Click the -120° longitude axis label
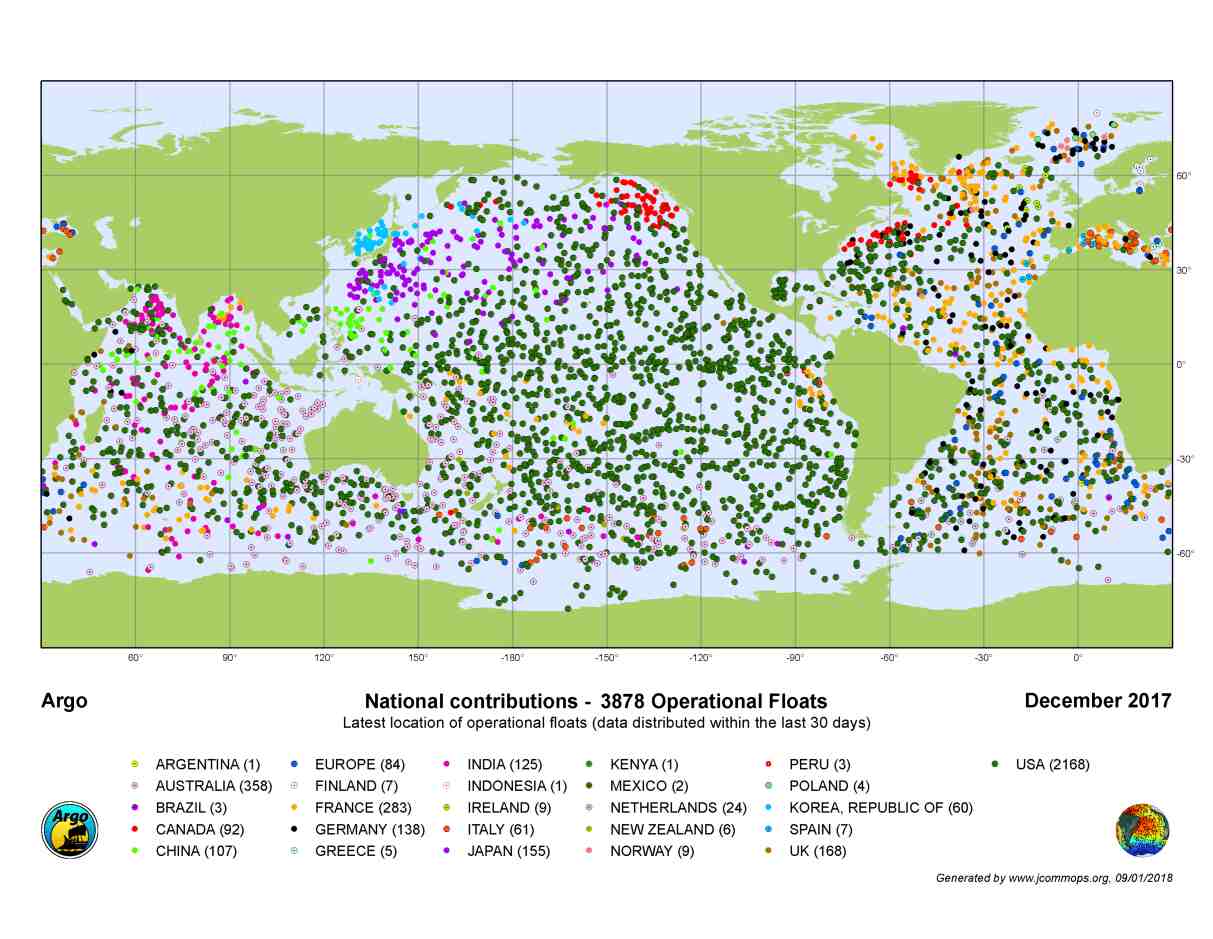 click(700, 658)
